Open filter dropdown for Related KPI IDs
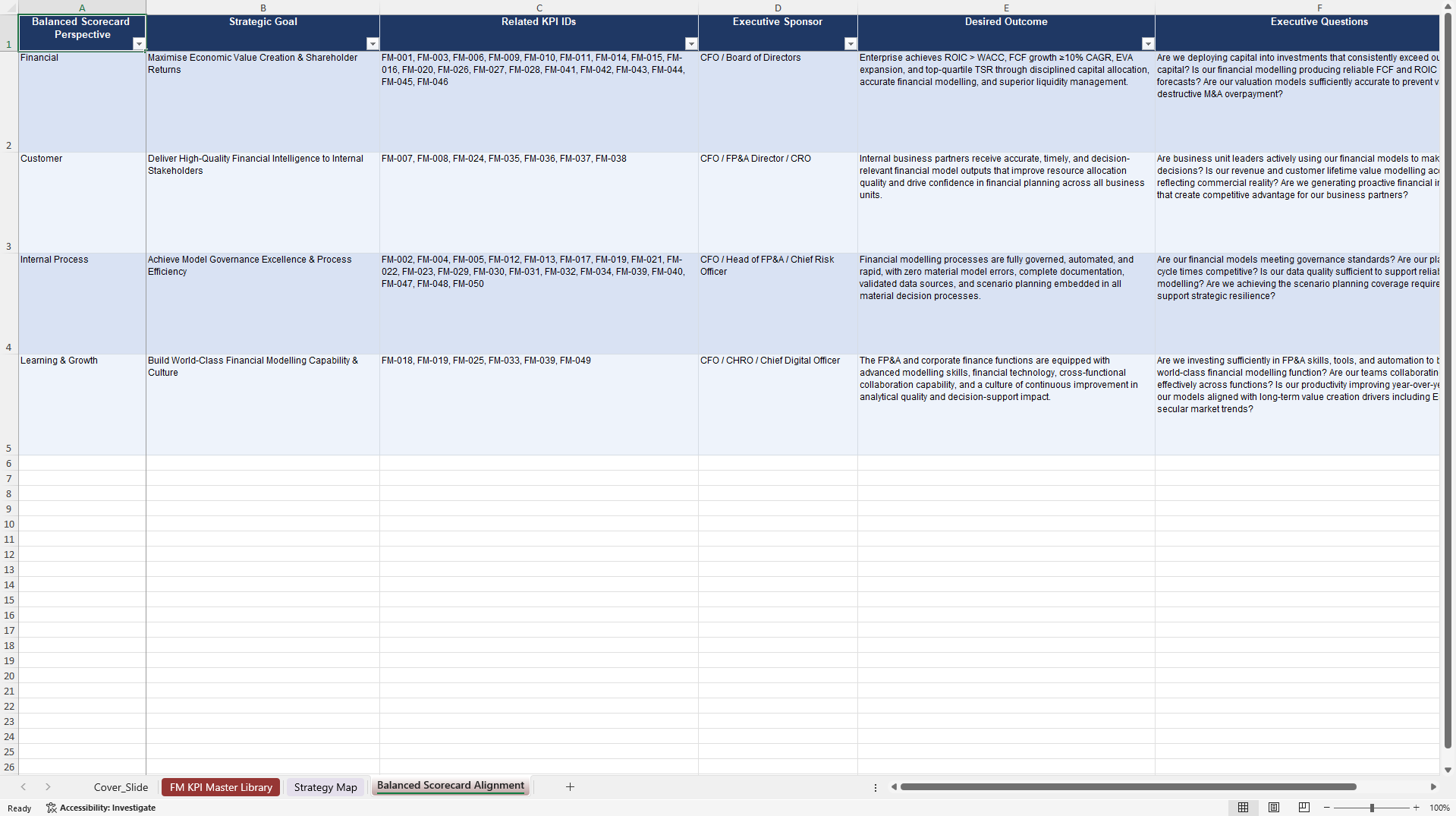This screenshot has height=816, width=1456. tap(691, 44)
